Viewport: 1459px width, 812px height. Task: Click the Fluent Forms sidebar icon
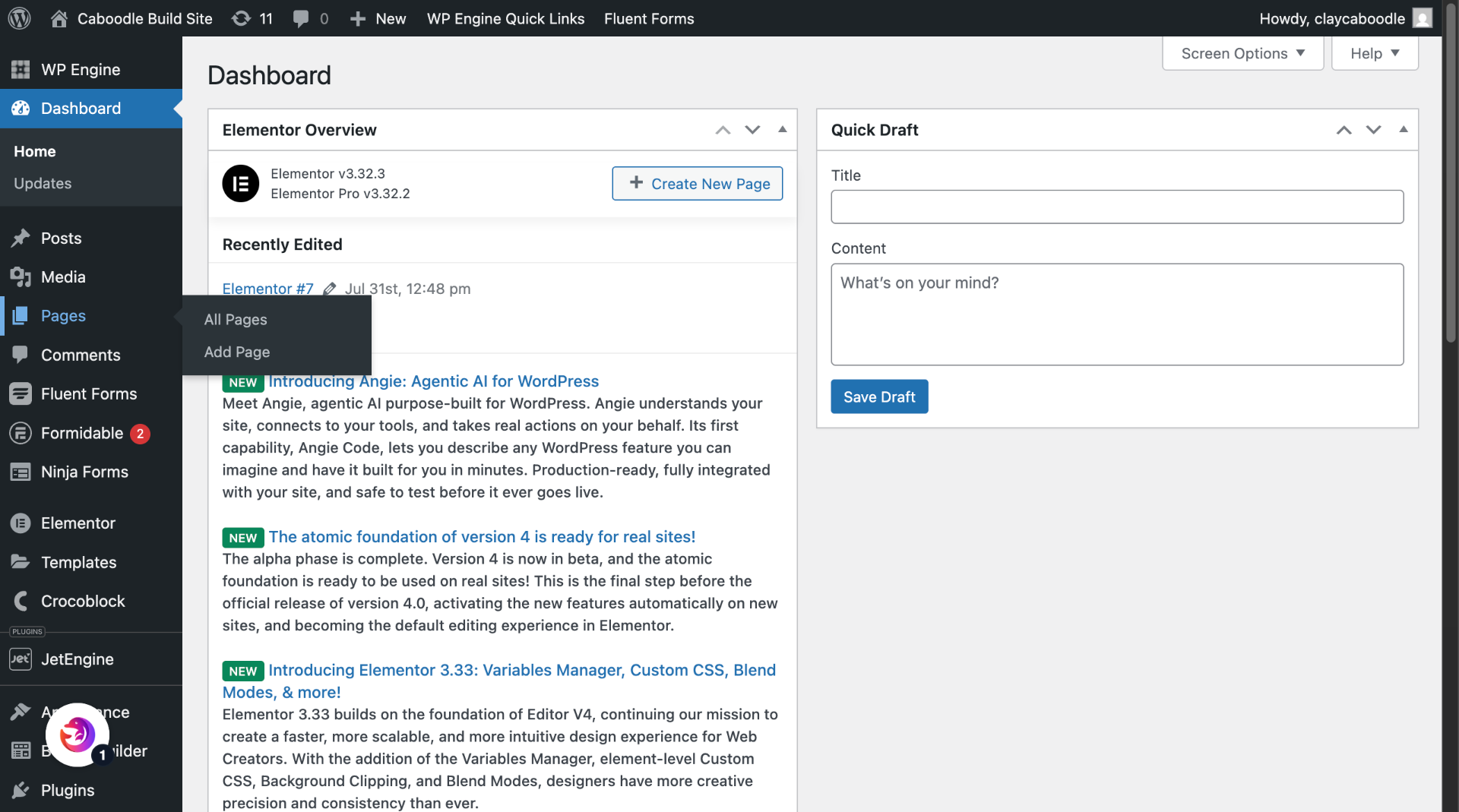point(21,393)
